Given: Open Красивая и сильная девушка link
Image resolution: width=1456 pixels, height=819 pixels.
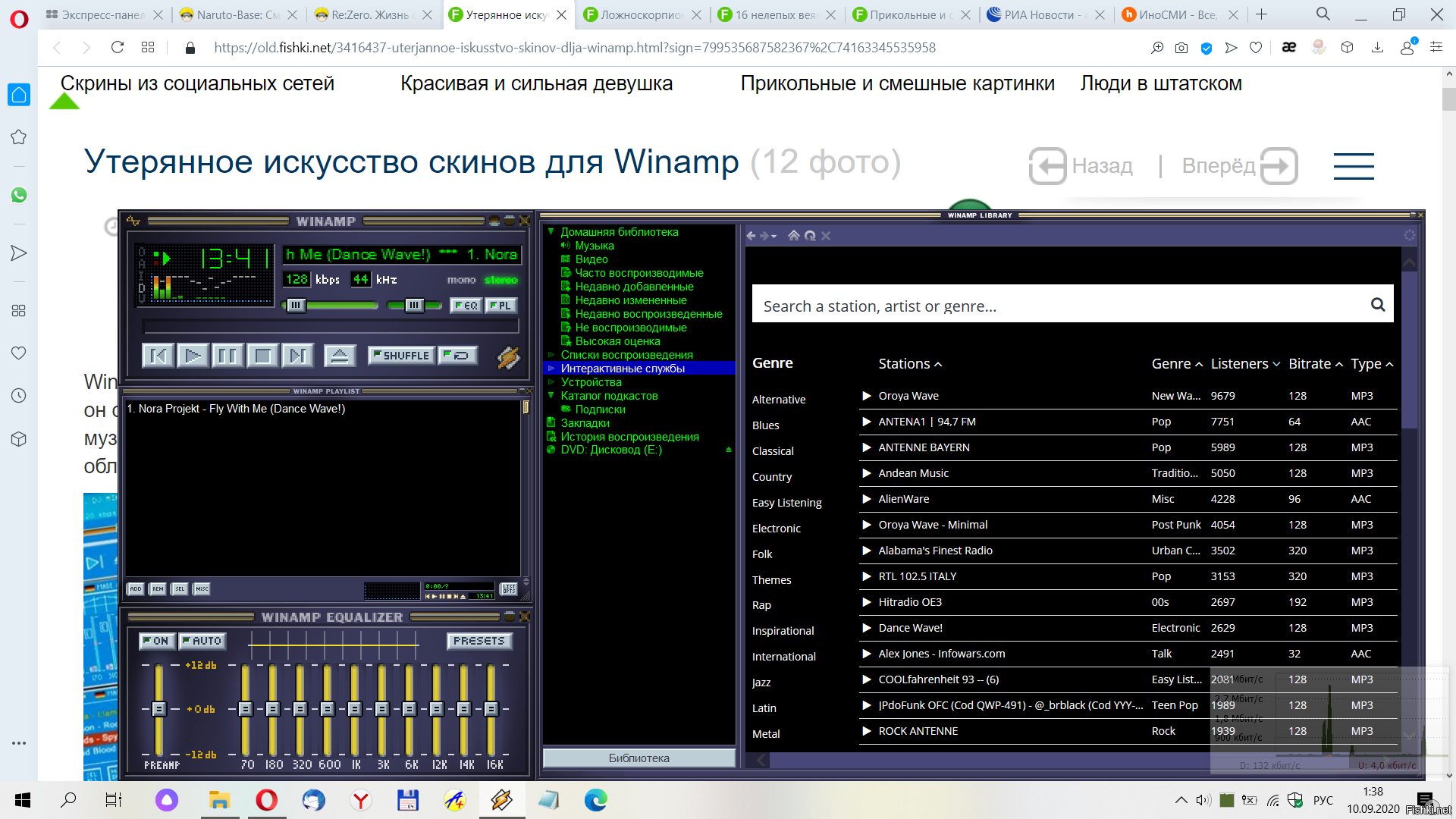Looking at the screenshot, I should point(536,83).
